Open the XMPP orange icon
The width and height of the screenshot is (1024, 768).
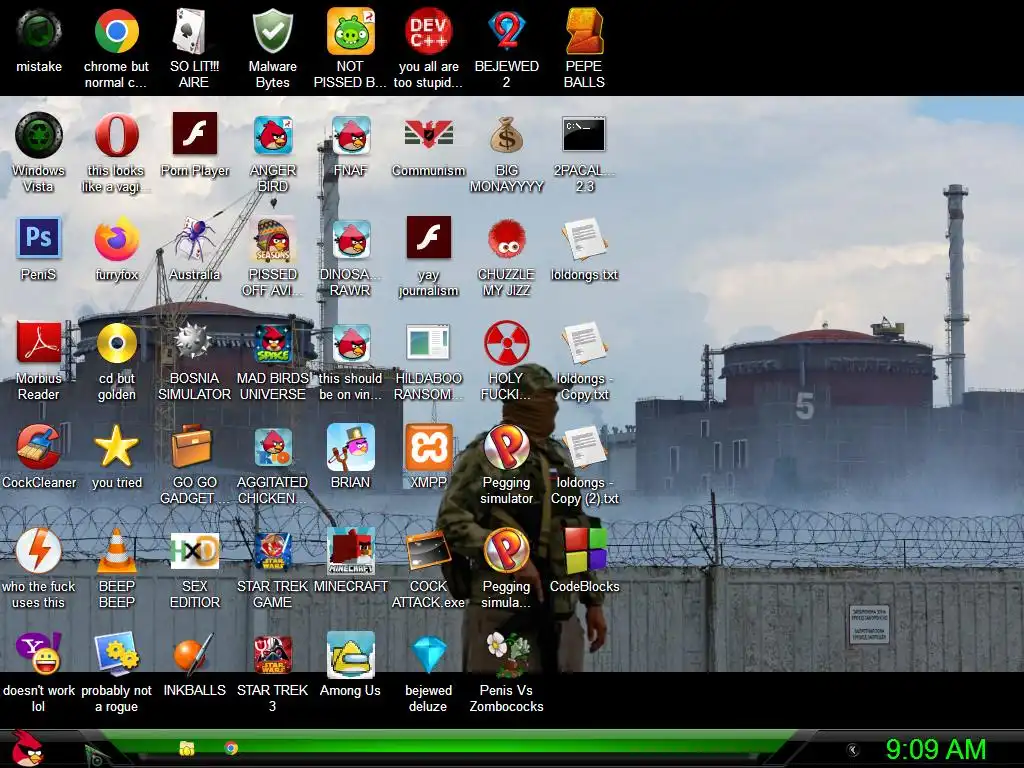[x=428, y=447]
